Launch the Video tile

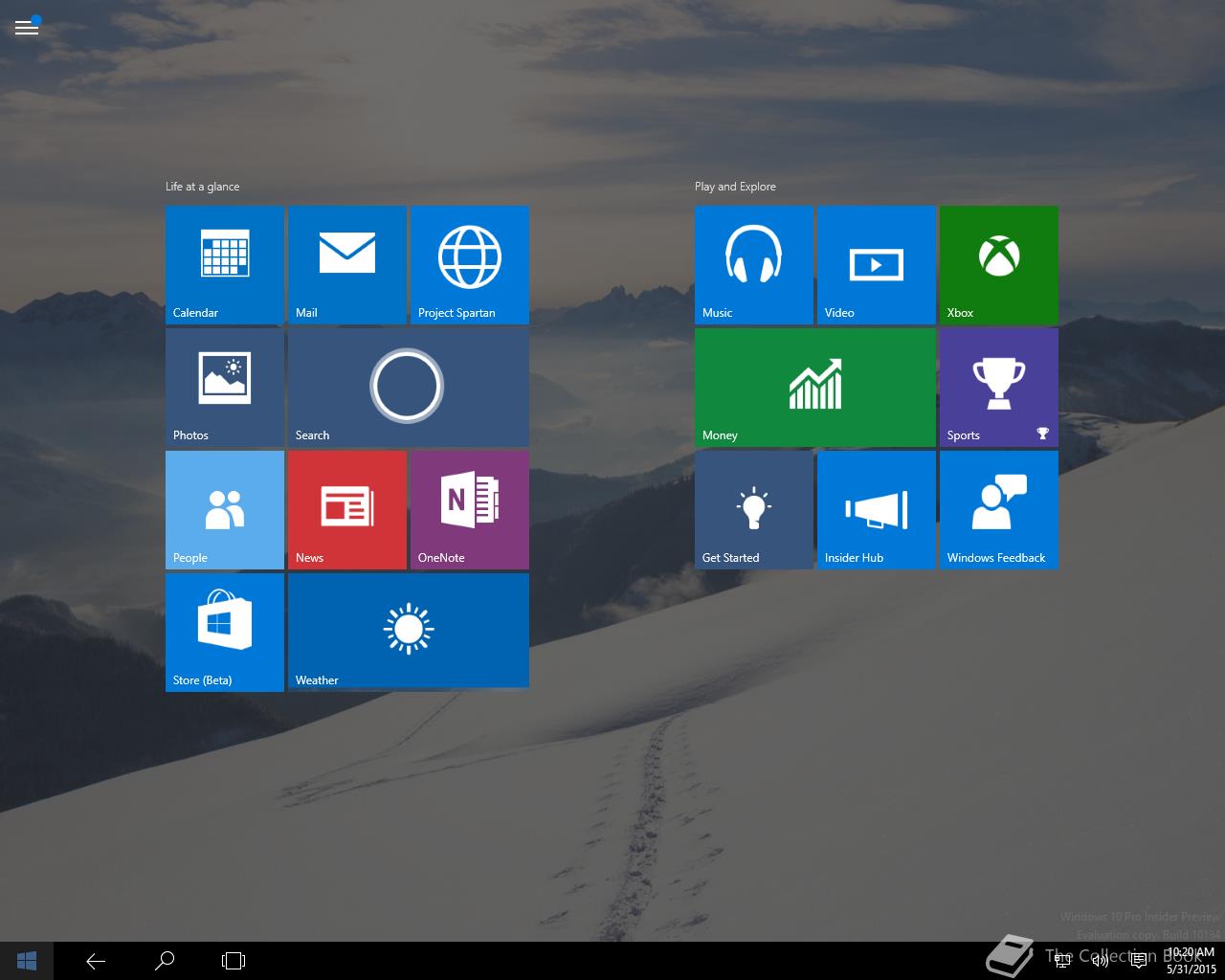pos(877,265)
